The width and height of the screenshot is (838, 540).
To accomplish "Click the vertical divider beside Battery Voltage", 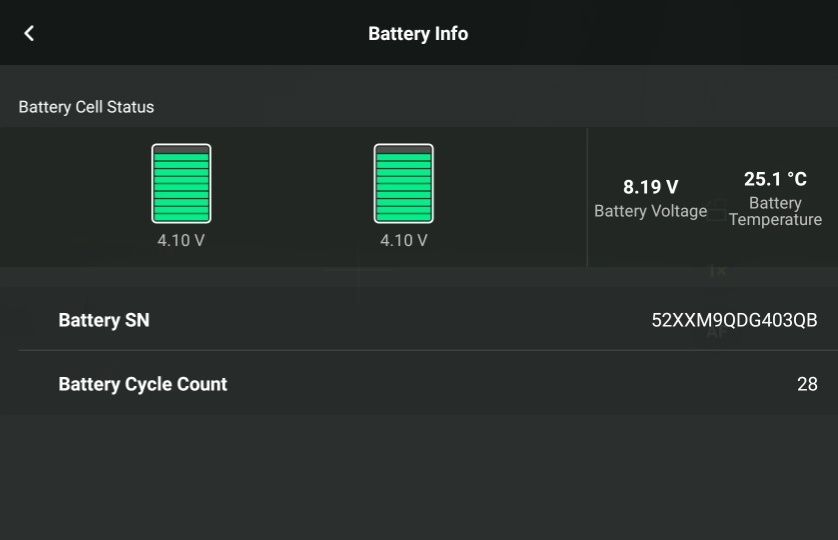I will click(x=587, y=197).
